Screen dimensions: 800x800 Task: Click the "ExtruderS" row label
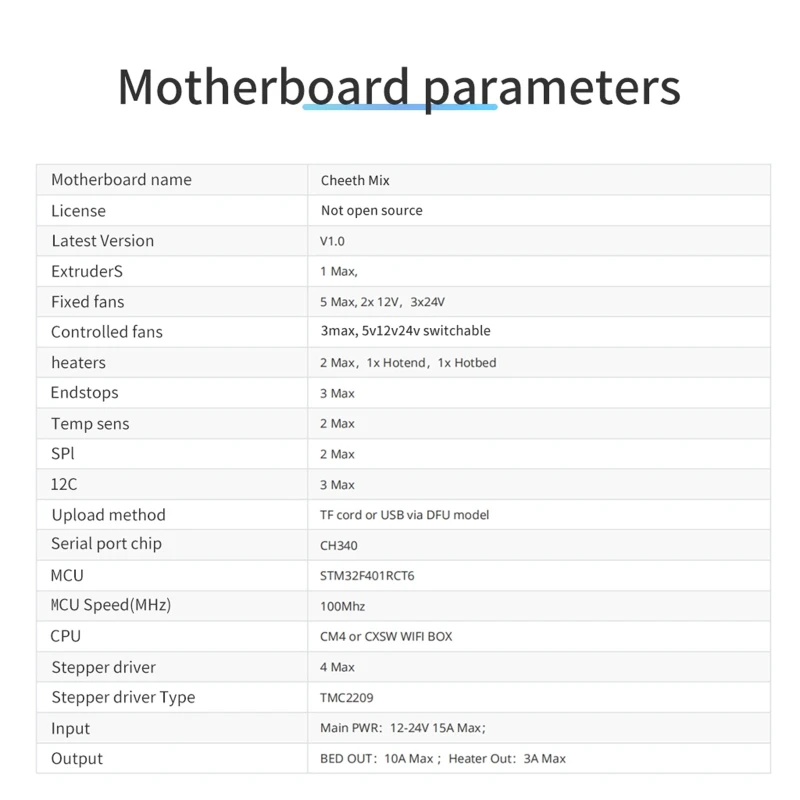pyautogui.click(x=87, y=271)
